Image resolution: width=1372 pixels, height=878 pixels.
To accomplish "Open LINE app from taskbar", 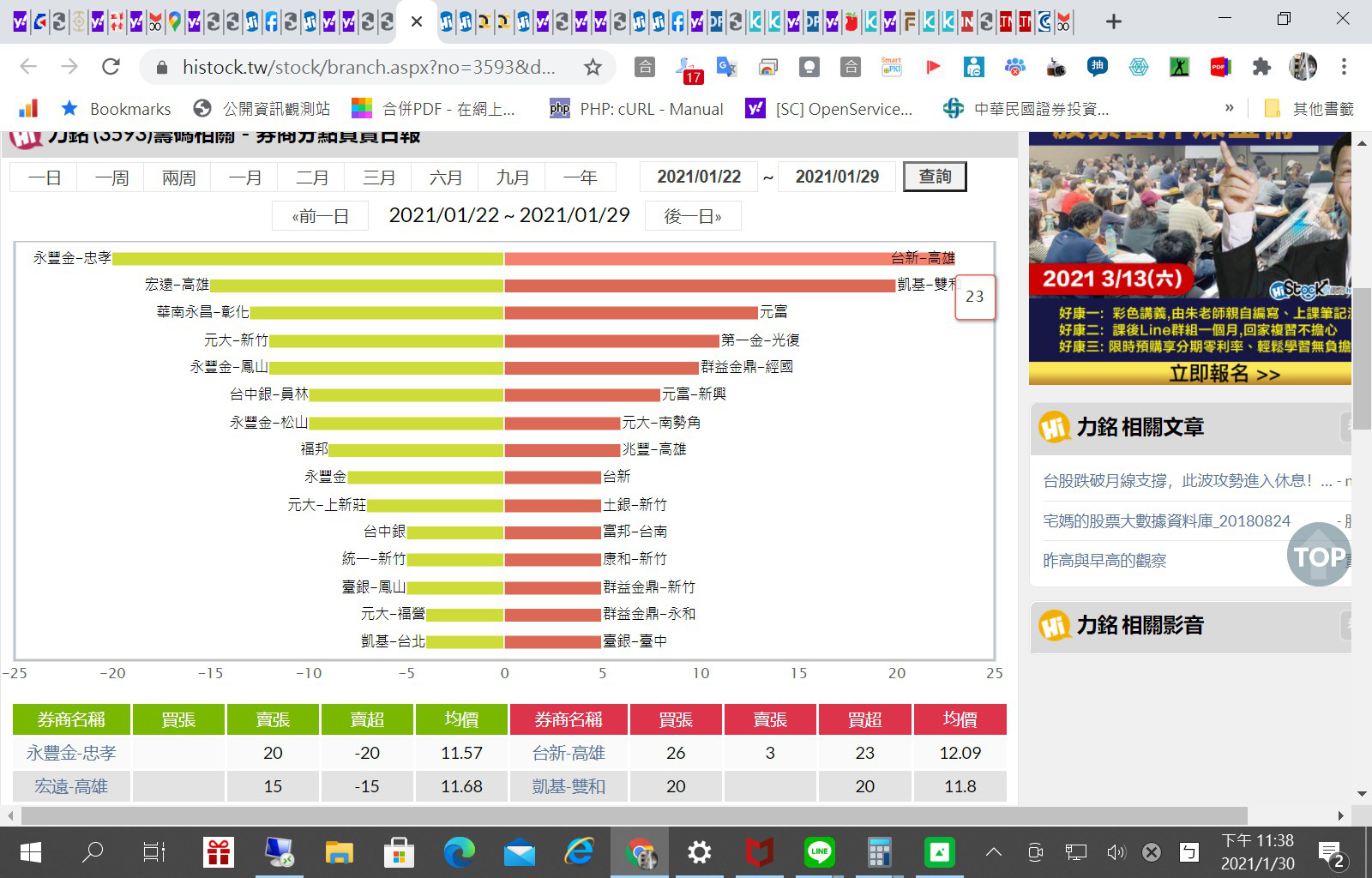I will point(819,852).
